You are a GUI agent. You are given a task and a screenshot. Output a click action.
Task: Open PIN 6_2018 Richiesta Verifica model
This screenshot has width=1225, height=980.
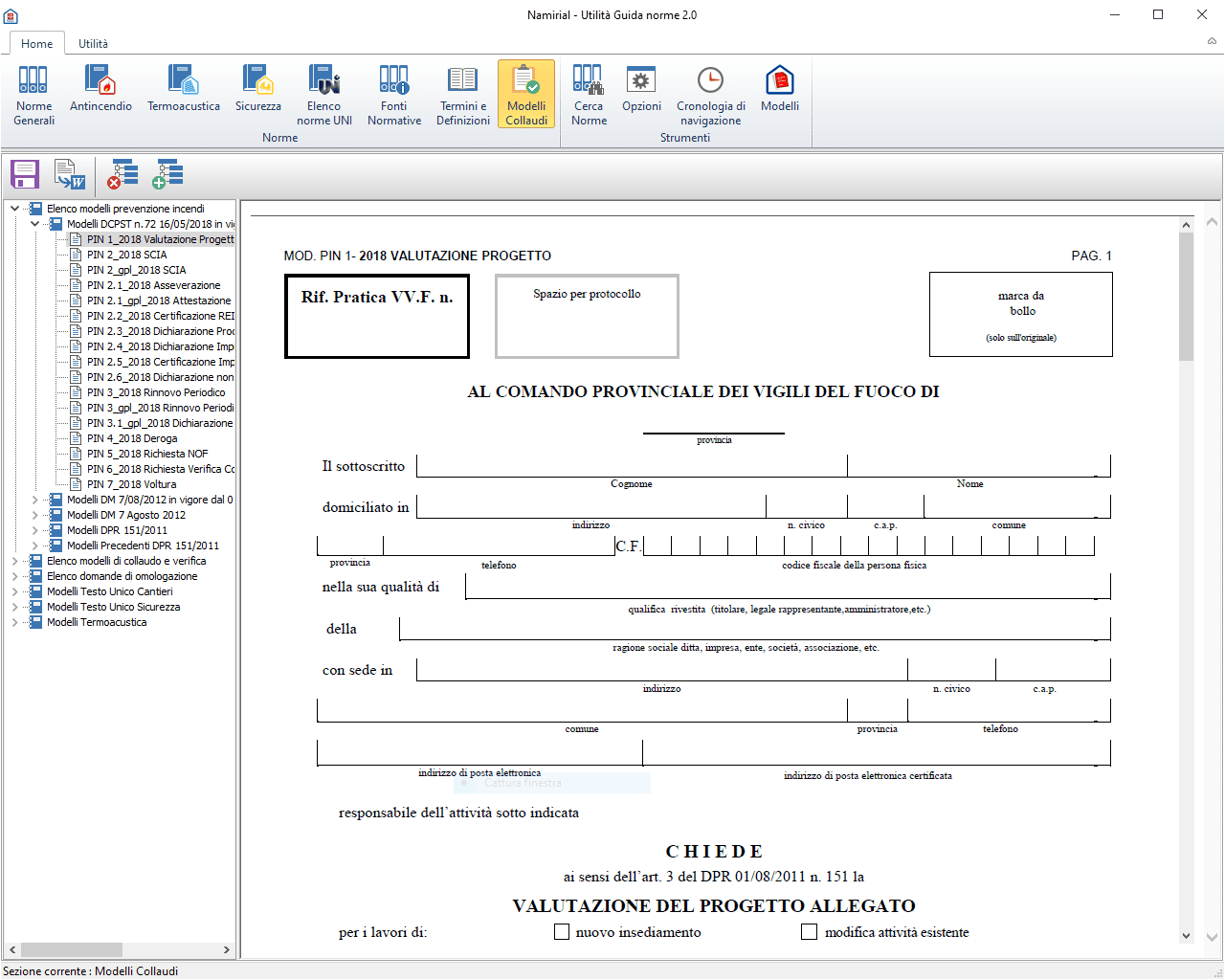point(160,469)
